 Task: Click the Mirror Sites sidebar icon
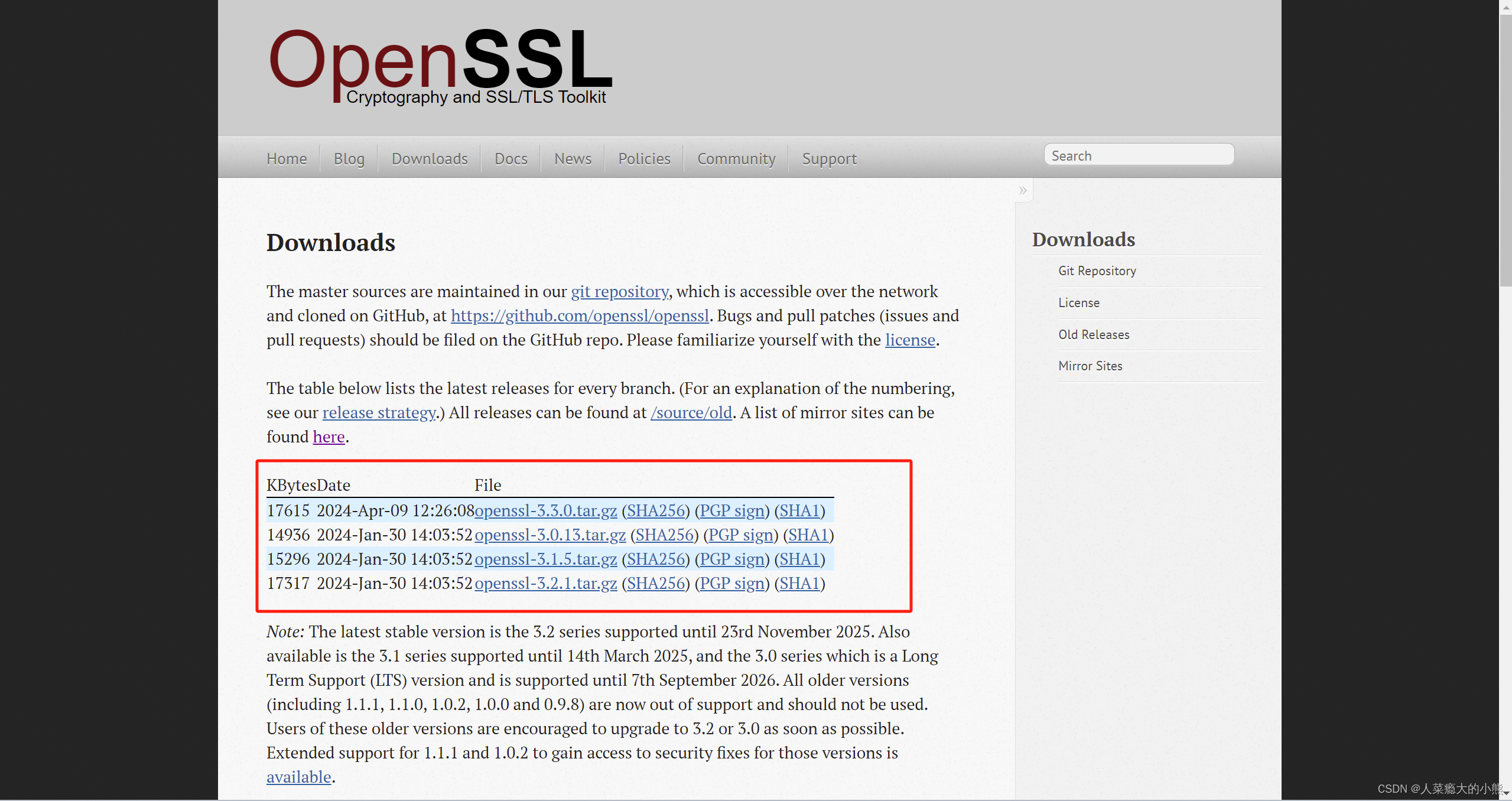point(1089,365)
